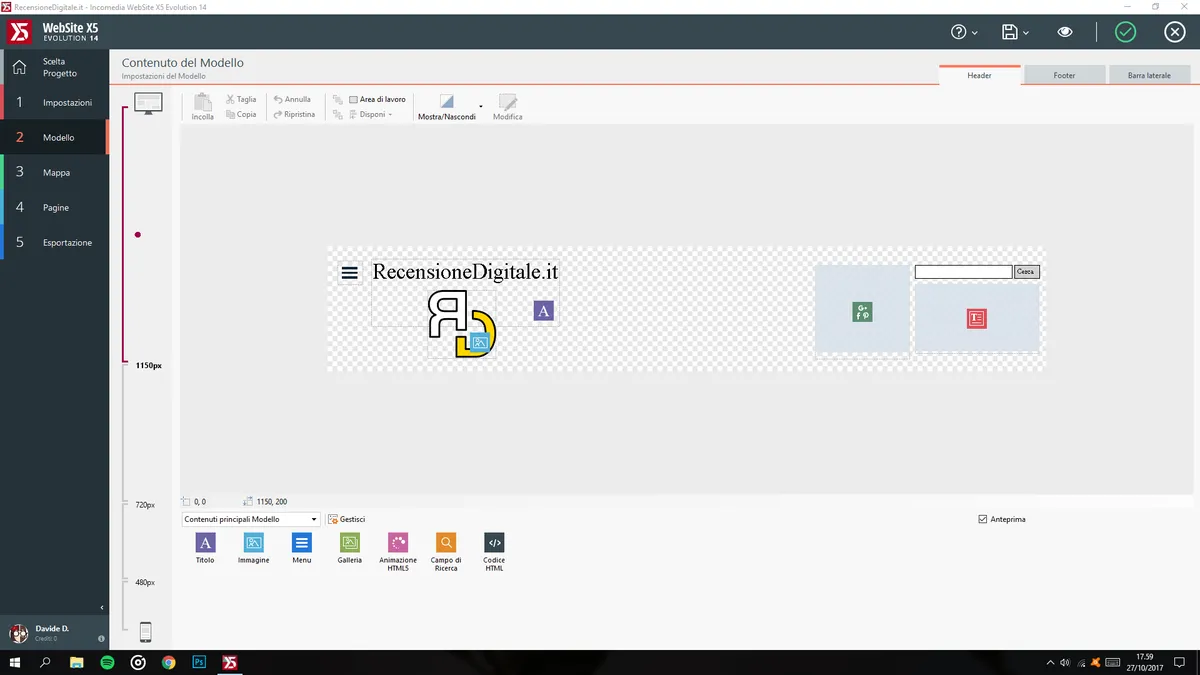The image size is (1200, 675).
Task: Click the search input field on the canvas
Action: click(964, 272)
